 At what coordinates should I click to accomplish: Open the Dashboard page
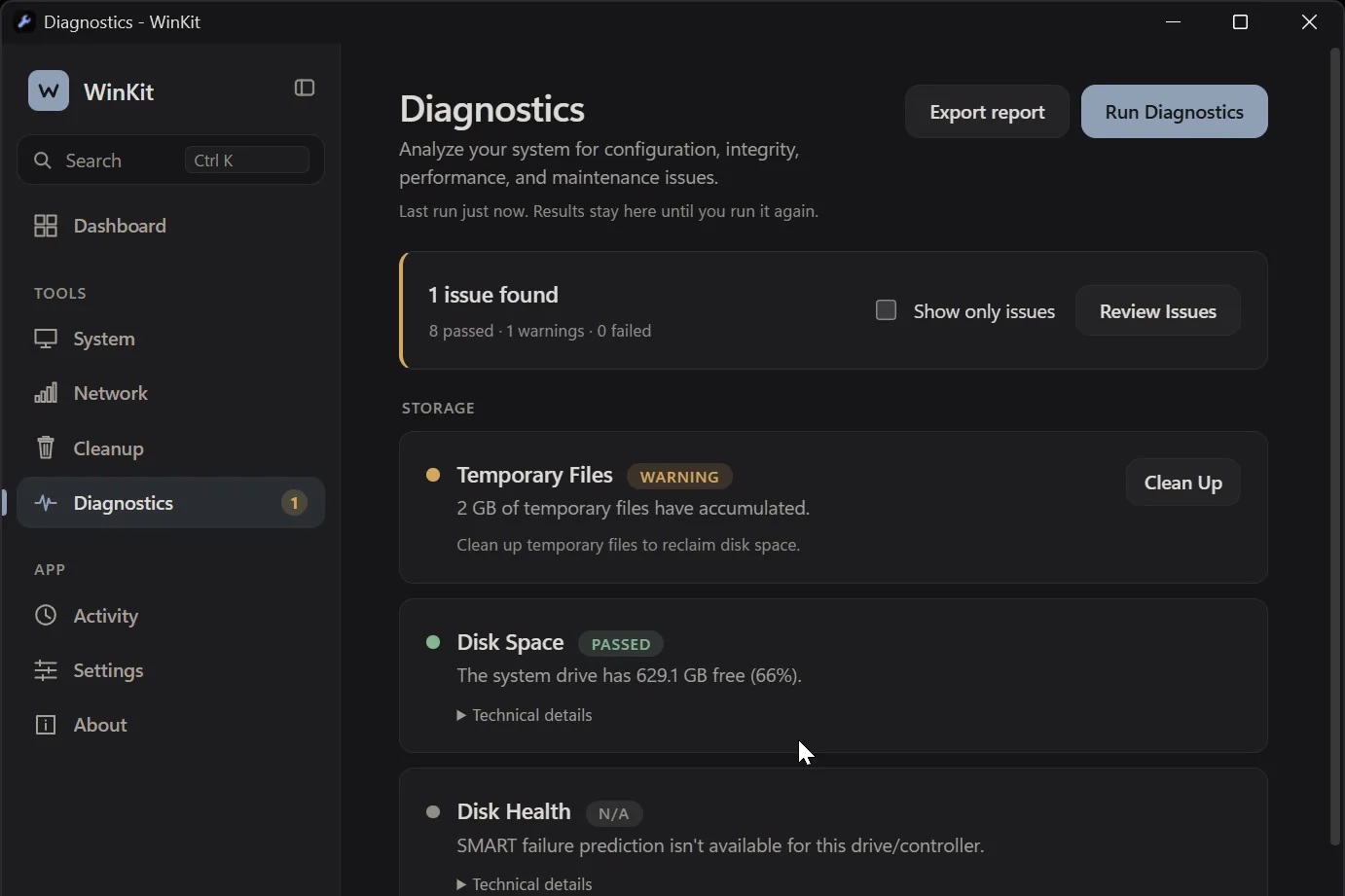click(170, 226)
